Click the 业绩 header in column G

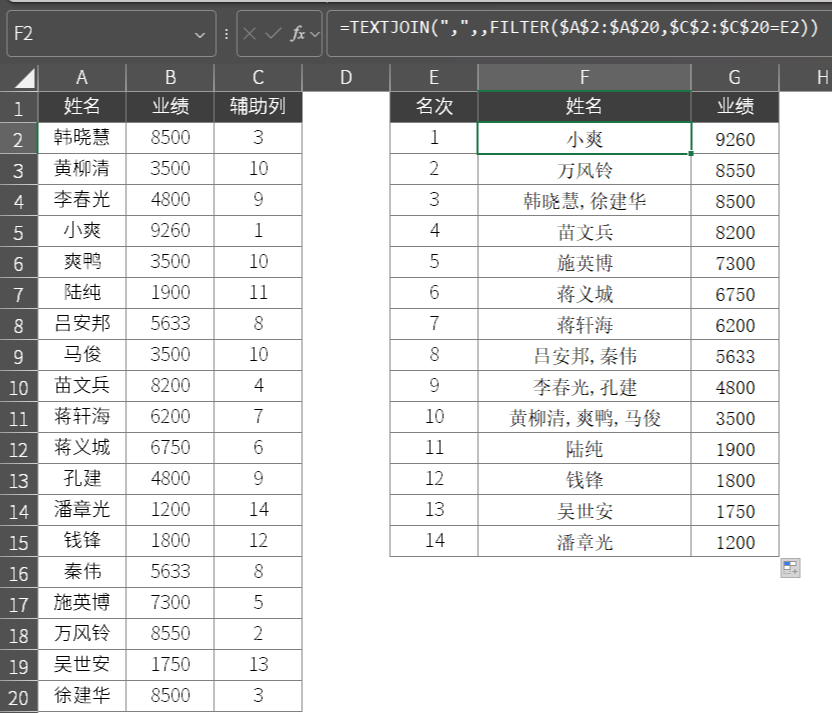pyautogui.click(x=735, y=107)
